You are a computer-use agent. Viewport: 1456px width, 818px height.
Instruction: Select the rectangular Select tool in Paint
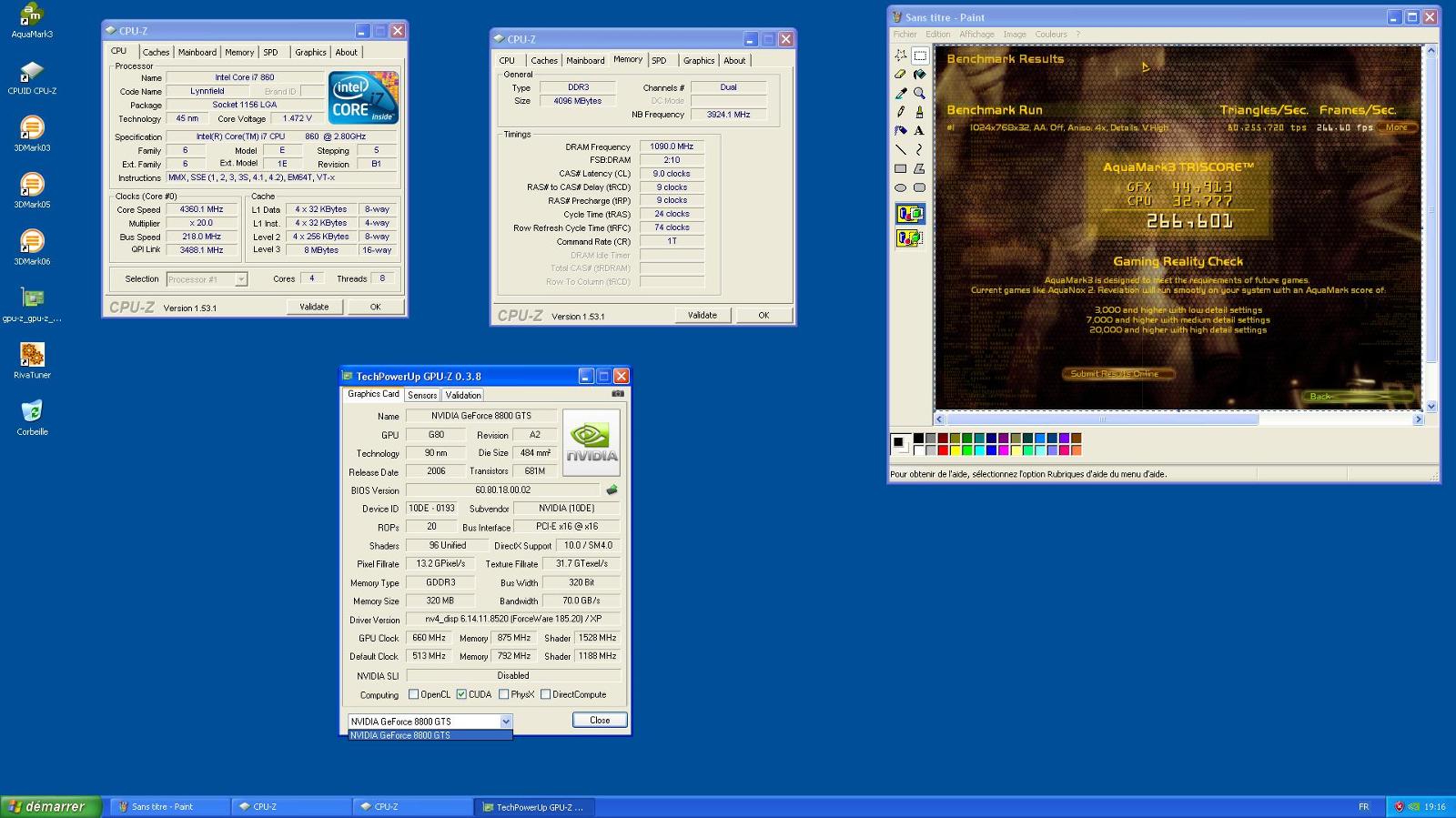click(x=919, y=56)
